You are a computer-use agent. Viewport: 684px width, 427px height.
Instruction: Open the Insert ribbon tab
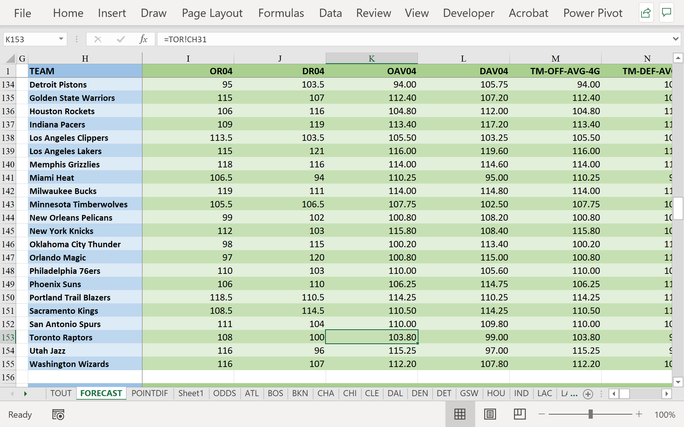click(x=112, y=13)
